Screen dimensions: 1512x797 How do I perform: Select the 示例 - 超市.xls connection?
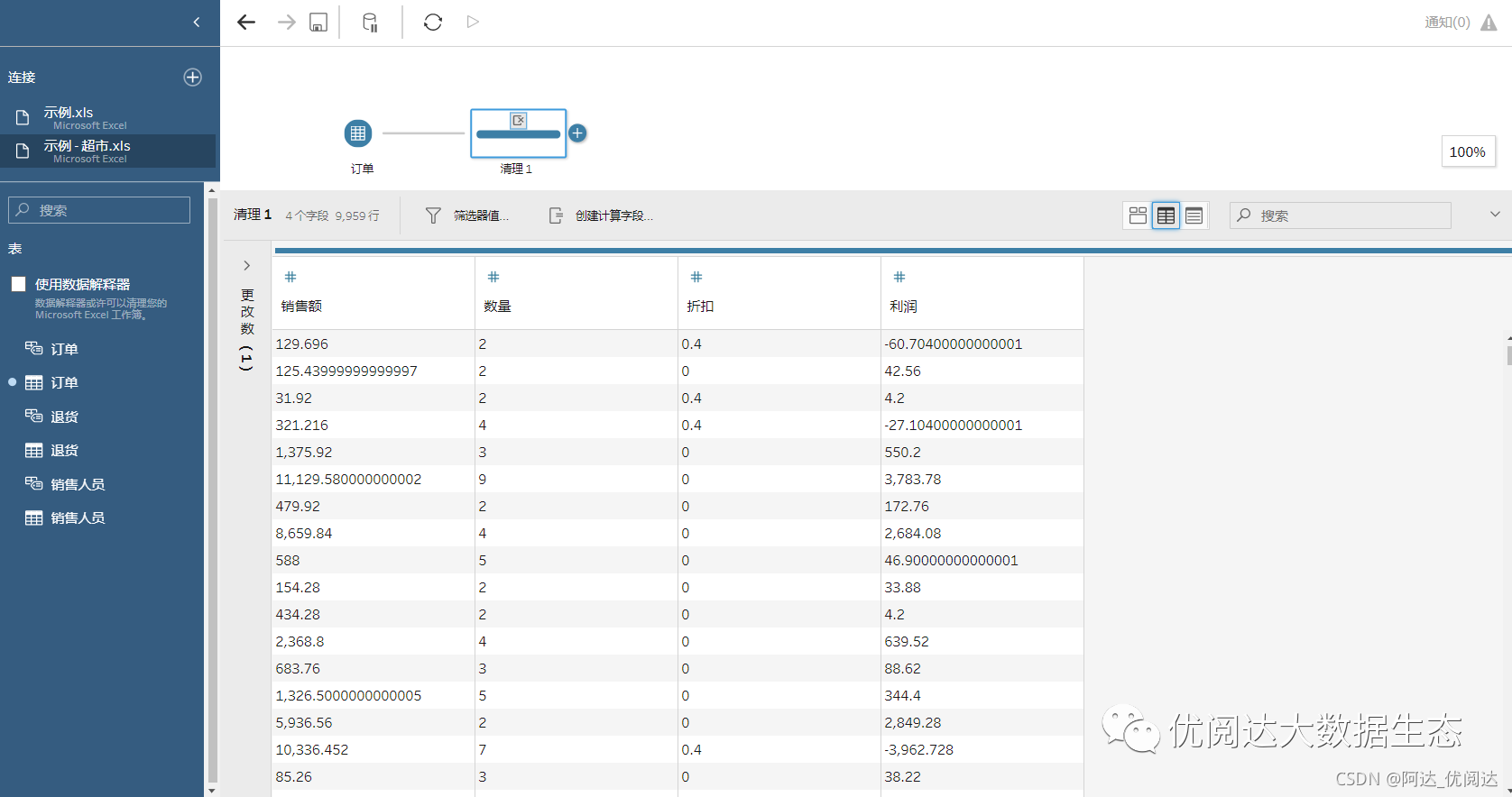pos(108,151)
